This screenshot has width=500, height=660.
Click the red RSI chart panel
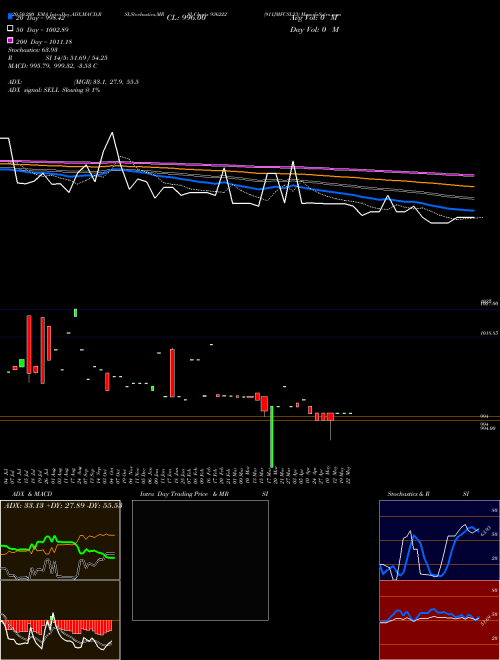coord(439,620)
